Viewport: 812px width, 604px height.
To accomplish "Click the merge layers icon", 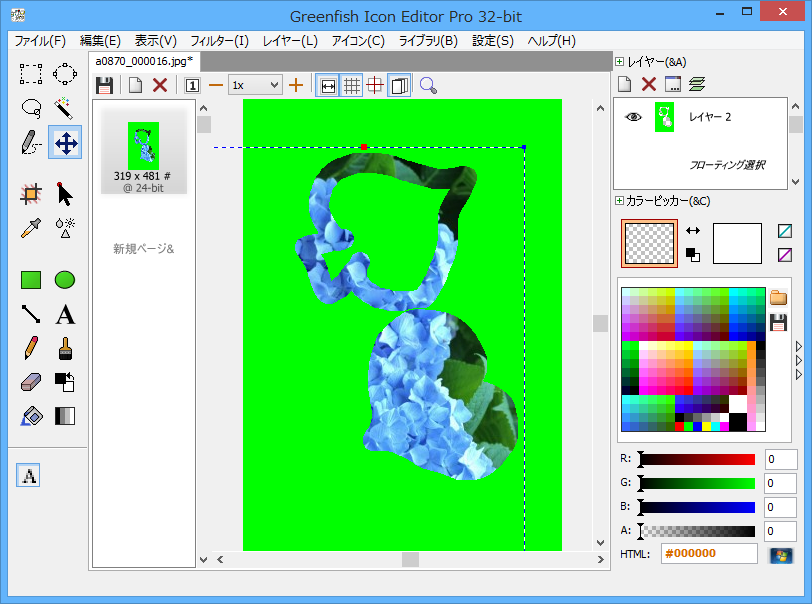I will tap(697, 84).
